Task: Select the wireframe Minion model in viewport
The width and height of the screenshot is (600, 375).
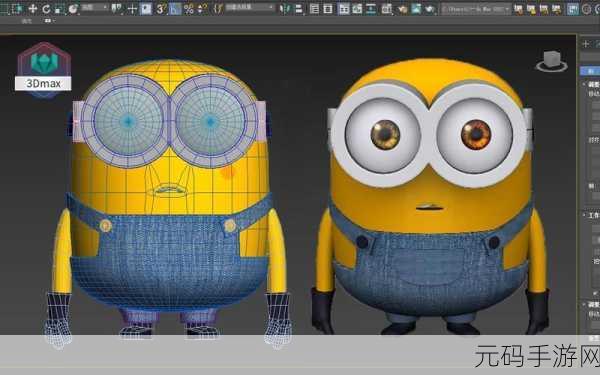Action: coord(168,203)
